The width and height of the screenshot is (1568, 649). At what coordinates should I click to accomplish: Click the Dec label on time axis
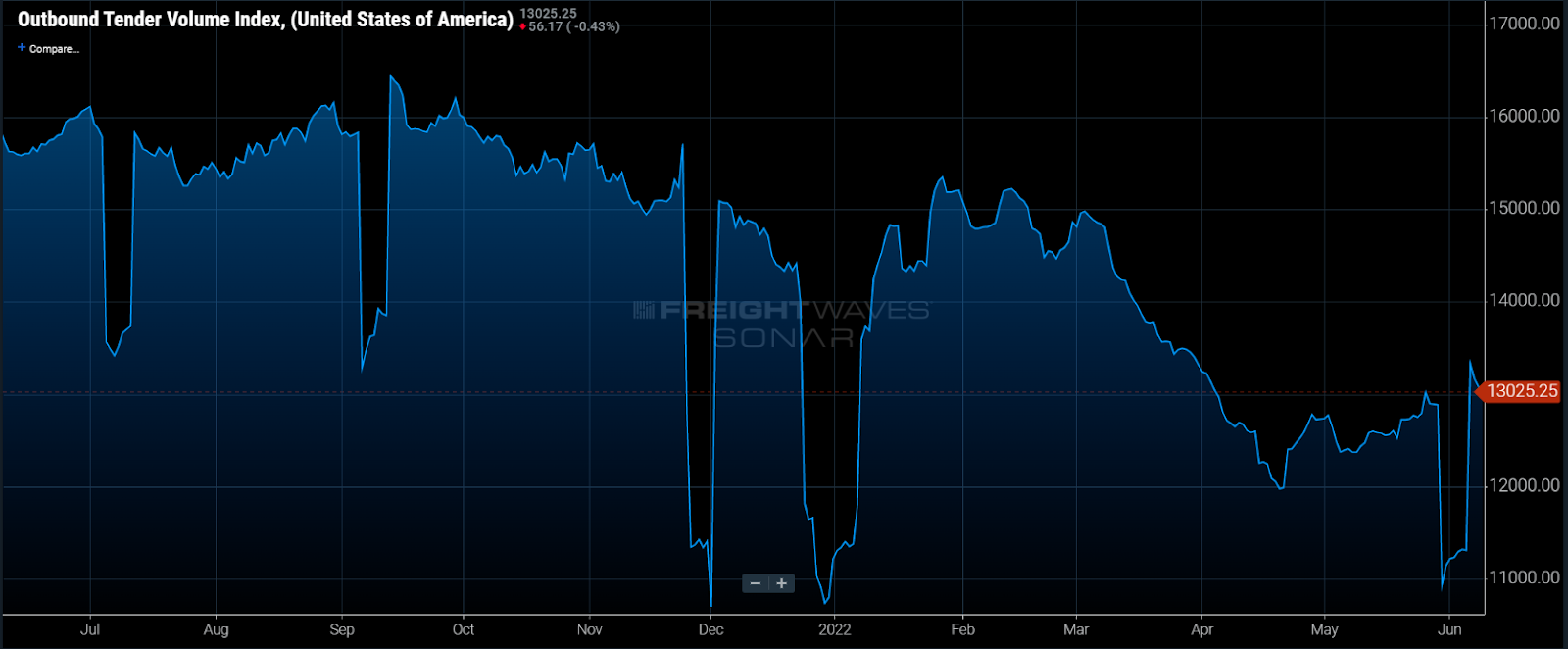[710, 629]
